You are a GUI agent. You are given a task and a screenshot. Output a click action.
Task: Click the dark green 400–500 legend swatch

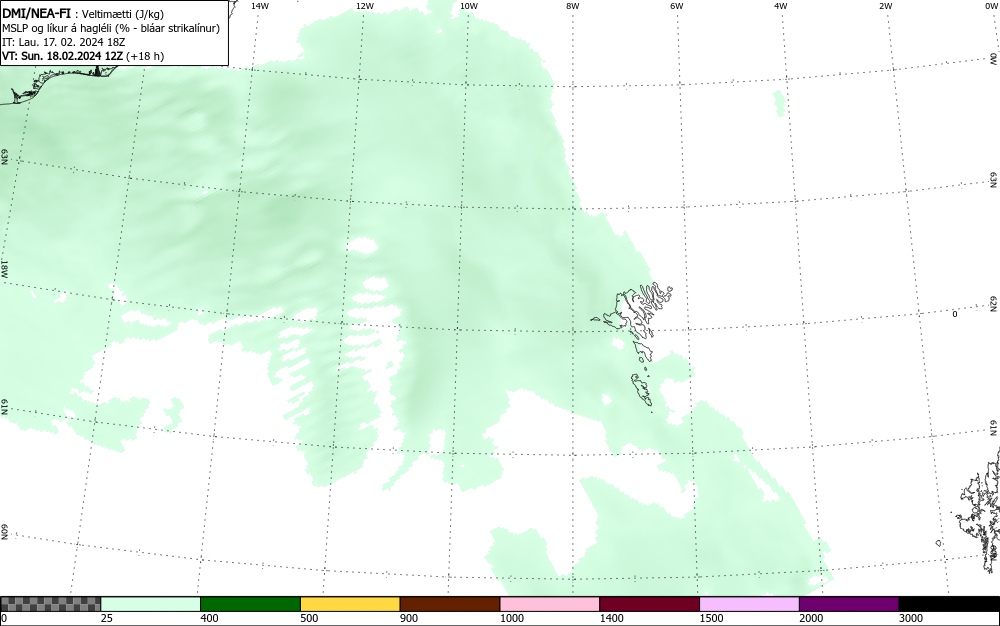pos(250,604)
